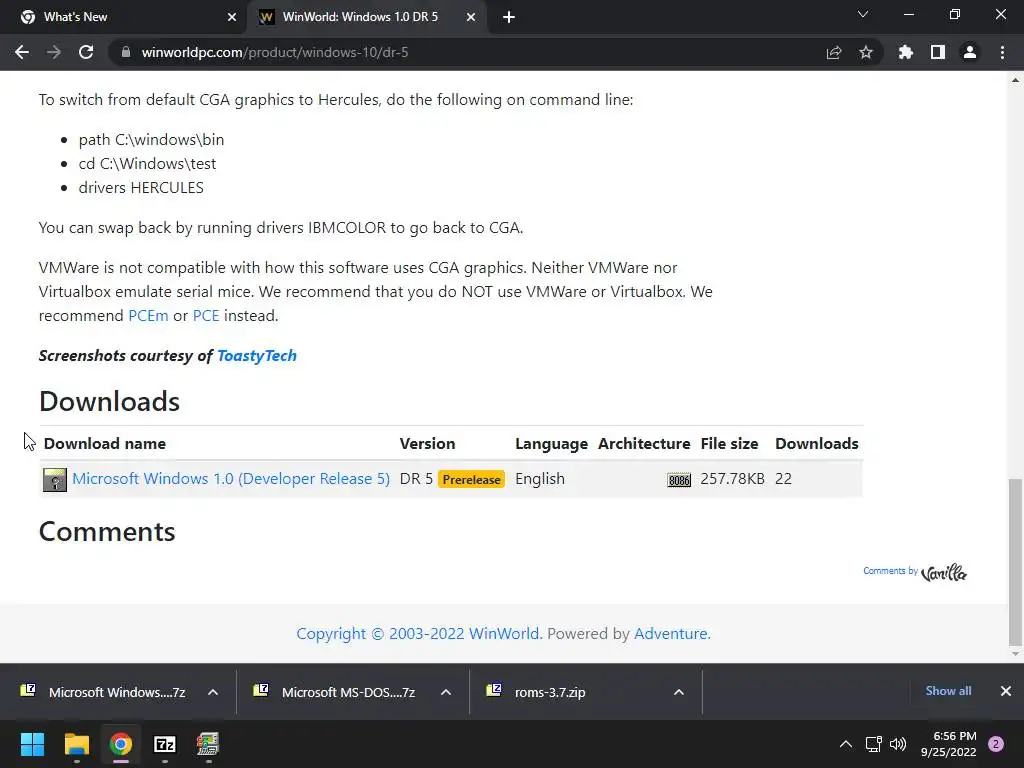Viewport: 1024px width, 768px height.
Task: Open the emulator app on the taskbar
Action: coord(208,744)
